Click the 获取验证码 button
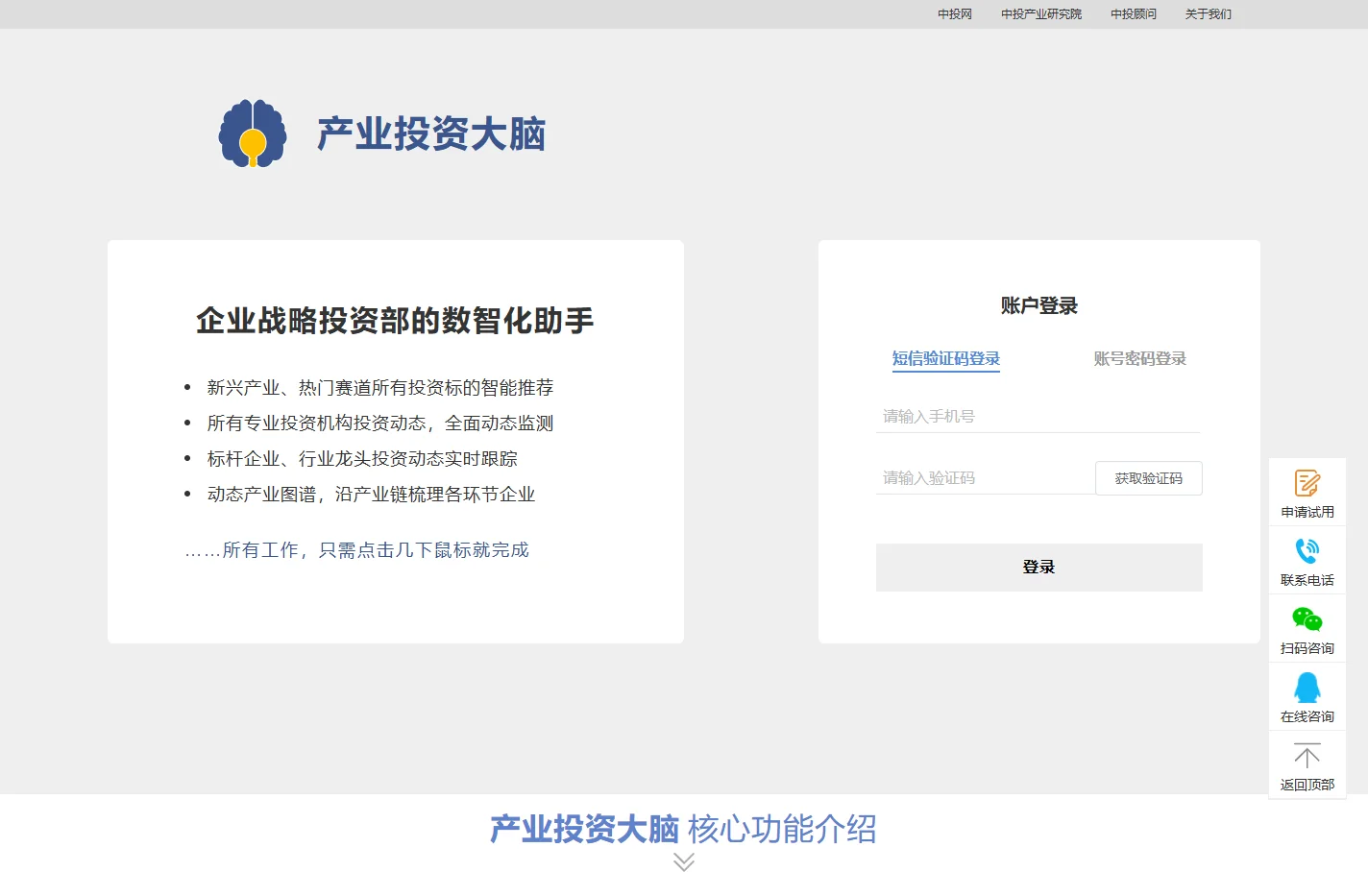Viewport: 1368px width, 896px height. pos(1149,478)
